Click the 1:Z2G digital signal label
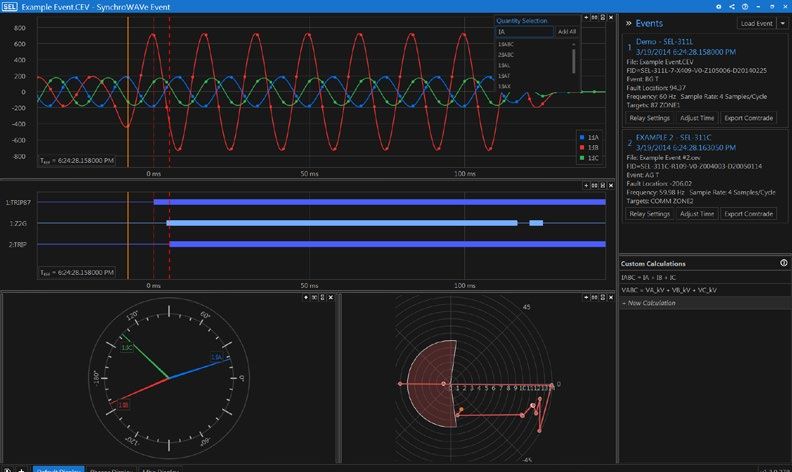Image resolution: width=792 pixels, height=472 pixels. (18, 223)
